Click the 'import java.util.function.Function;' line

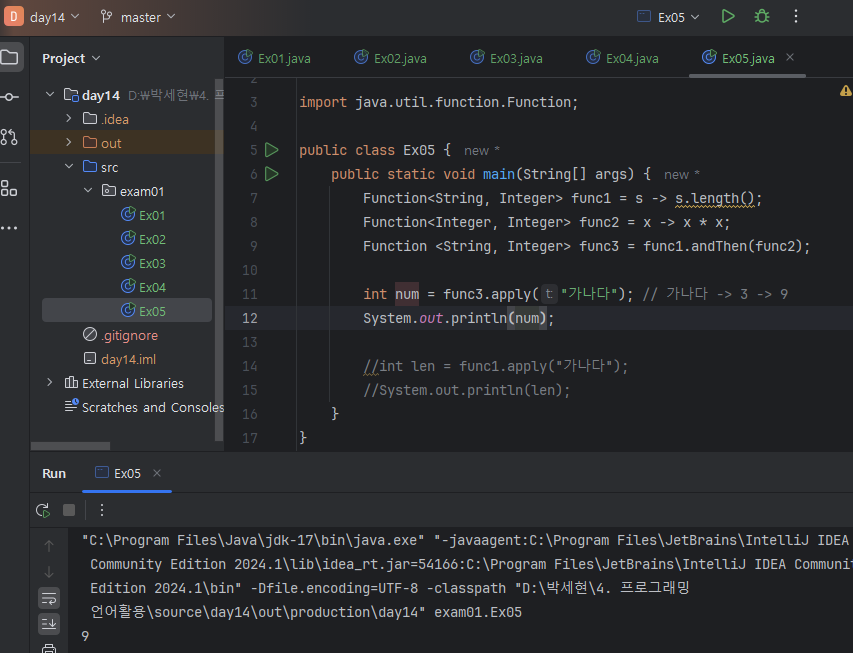coord(438,102)
